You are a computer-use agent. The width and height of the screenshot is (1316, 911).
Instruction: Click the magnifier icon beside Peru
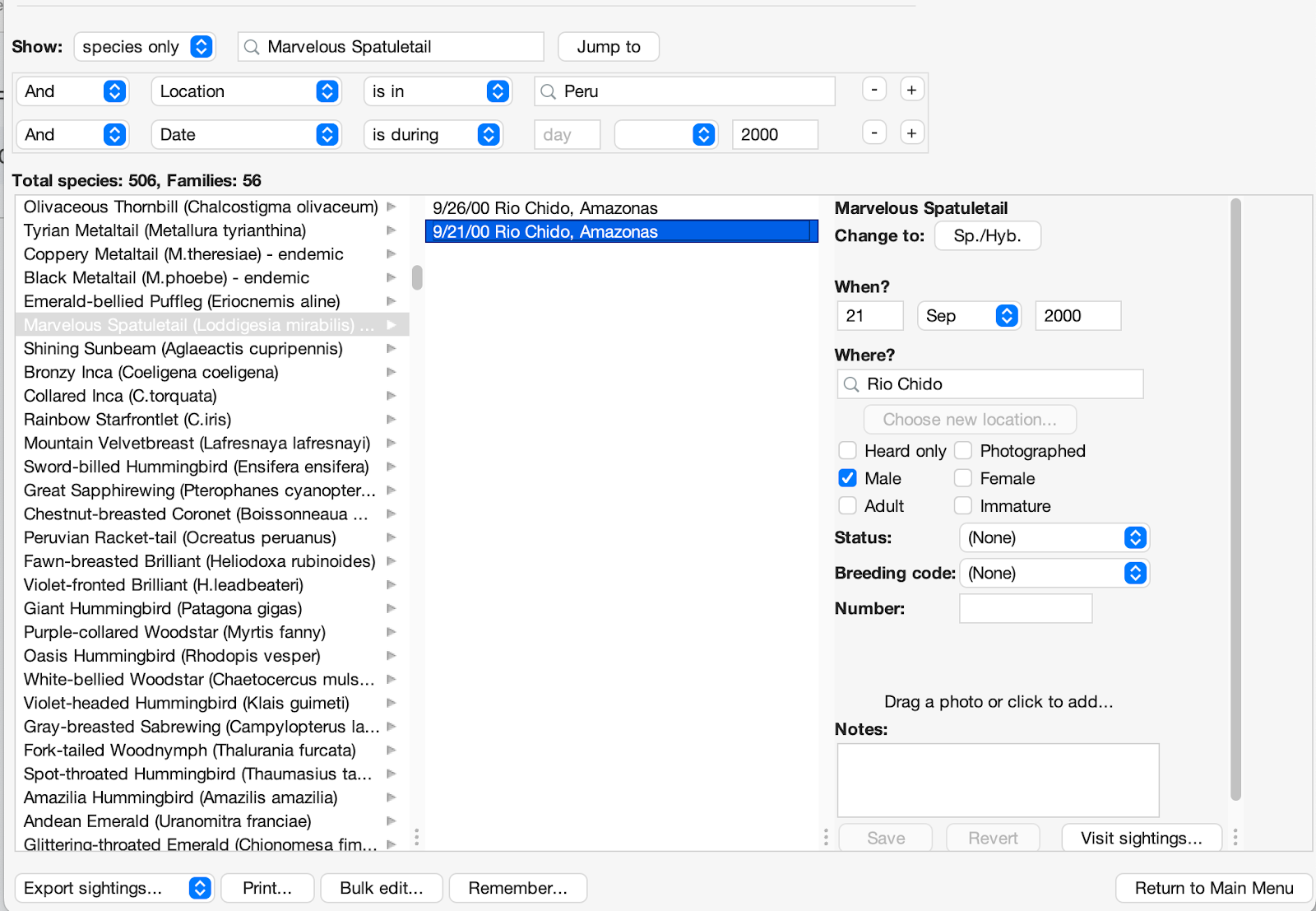(x=549, y=91)
